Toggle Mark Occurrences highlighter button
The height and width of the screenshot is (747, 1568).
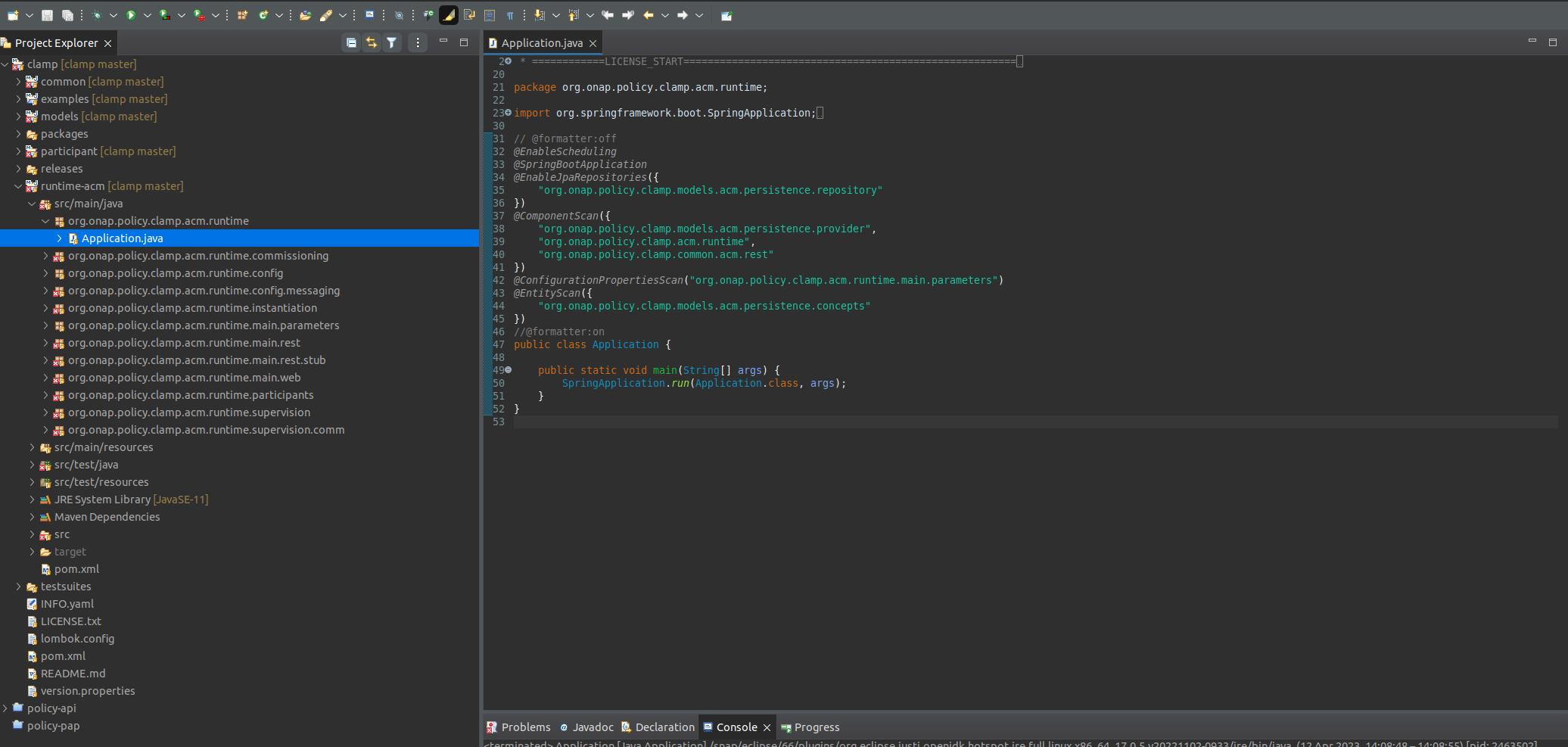(x=449, y=15)
